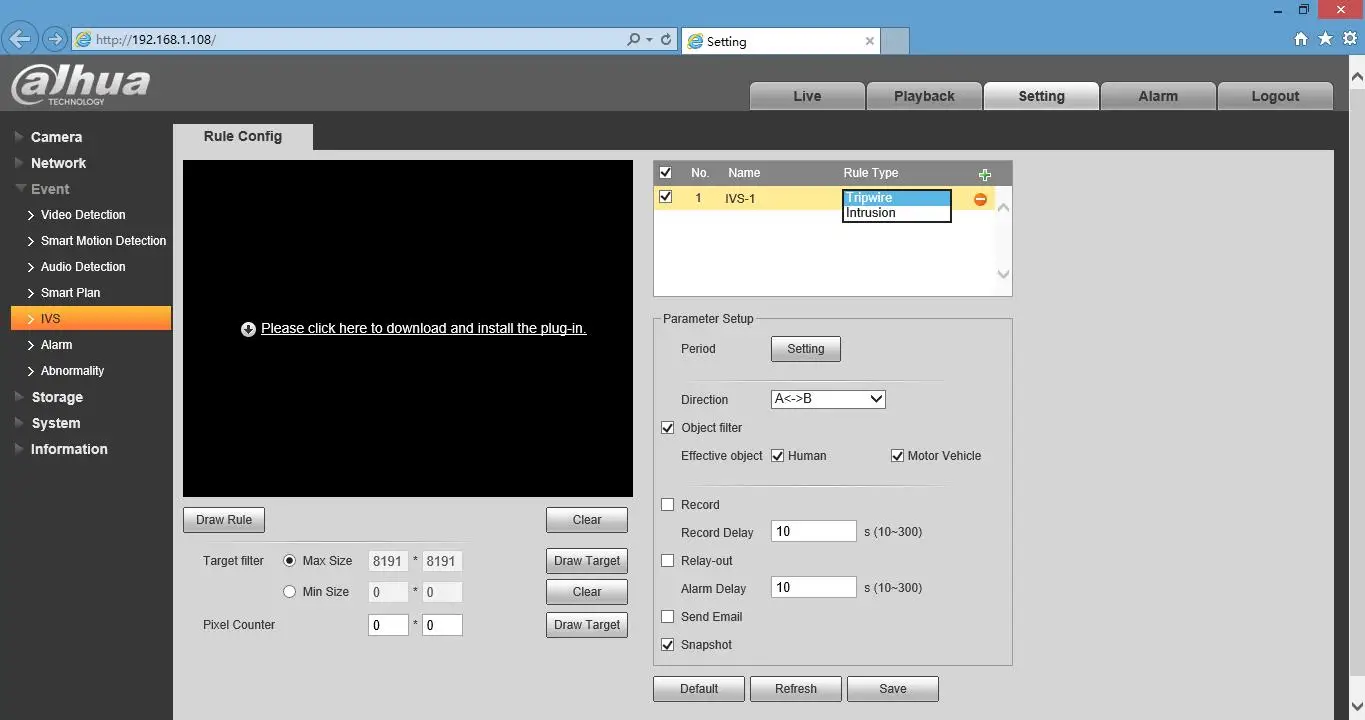Click the Record Delay input field

(814, 531)
